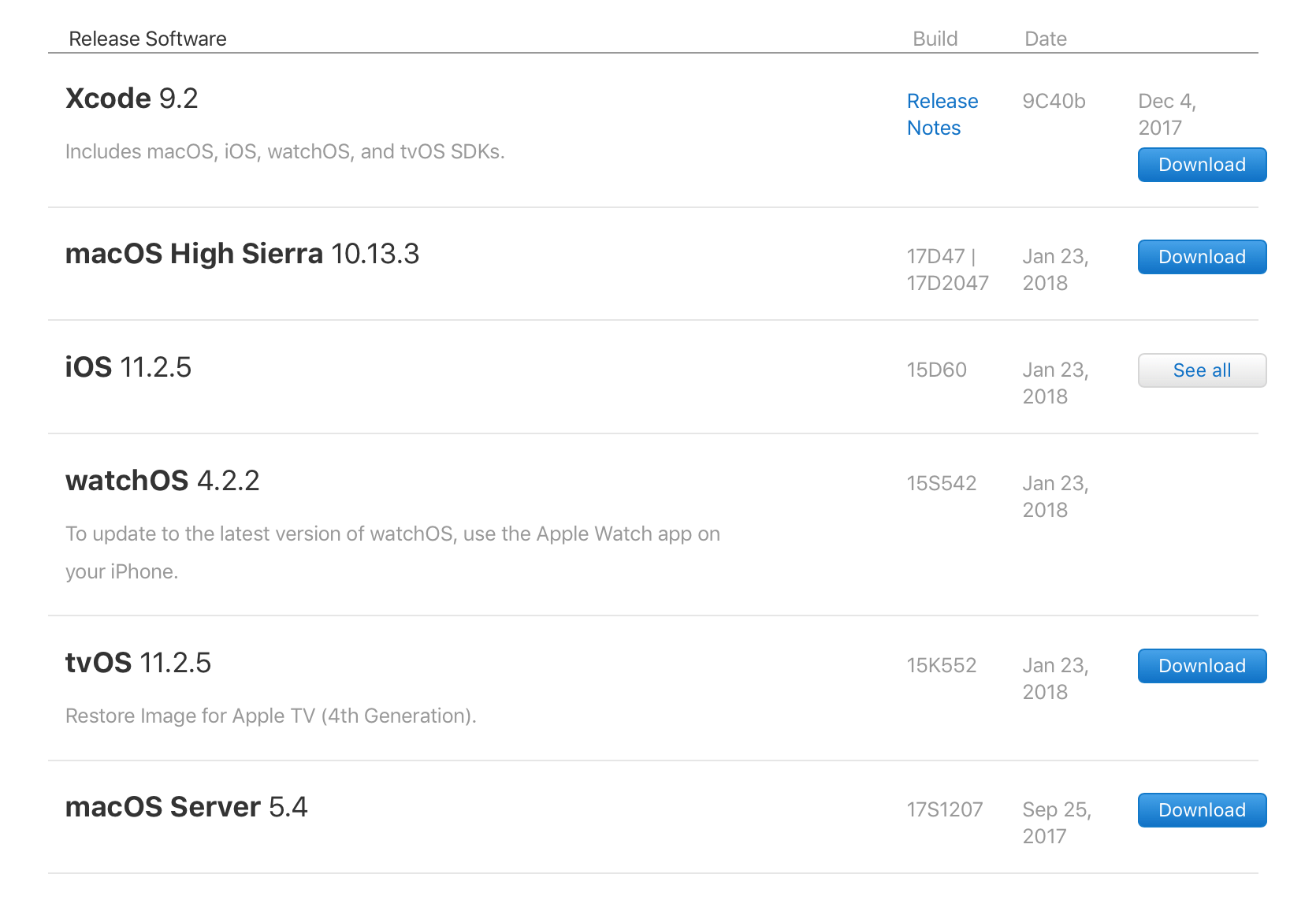Click the Date column header
1316x900 pixels.
pyautogui.click(x=1045, y=39)
